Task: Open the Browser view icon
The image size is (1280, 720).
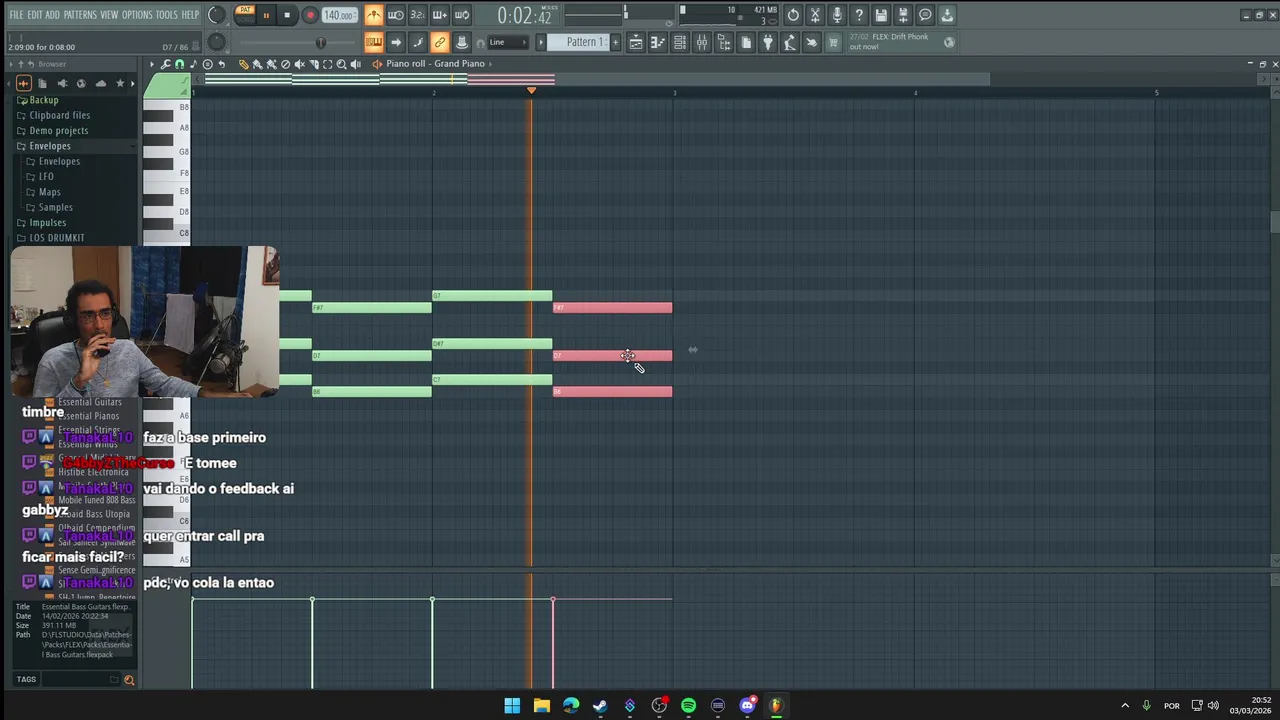Action: 724,42
